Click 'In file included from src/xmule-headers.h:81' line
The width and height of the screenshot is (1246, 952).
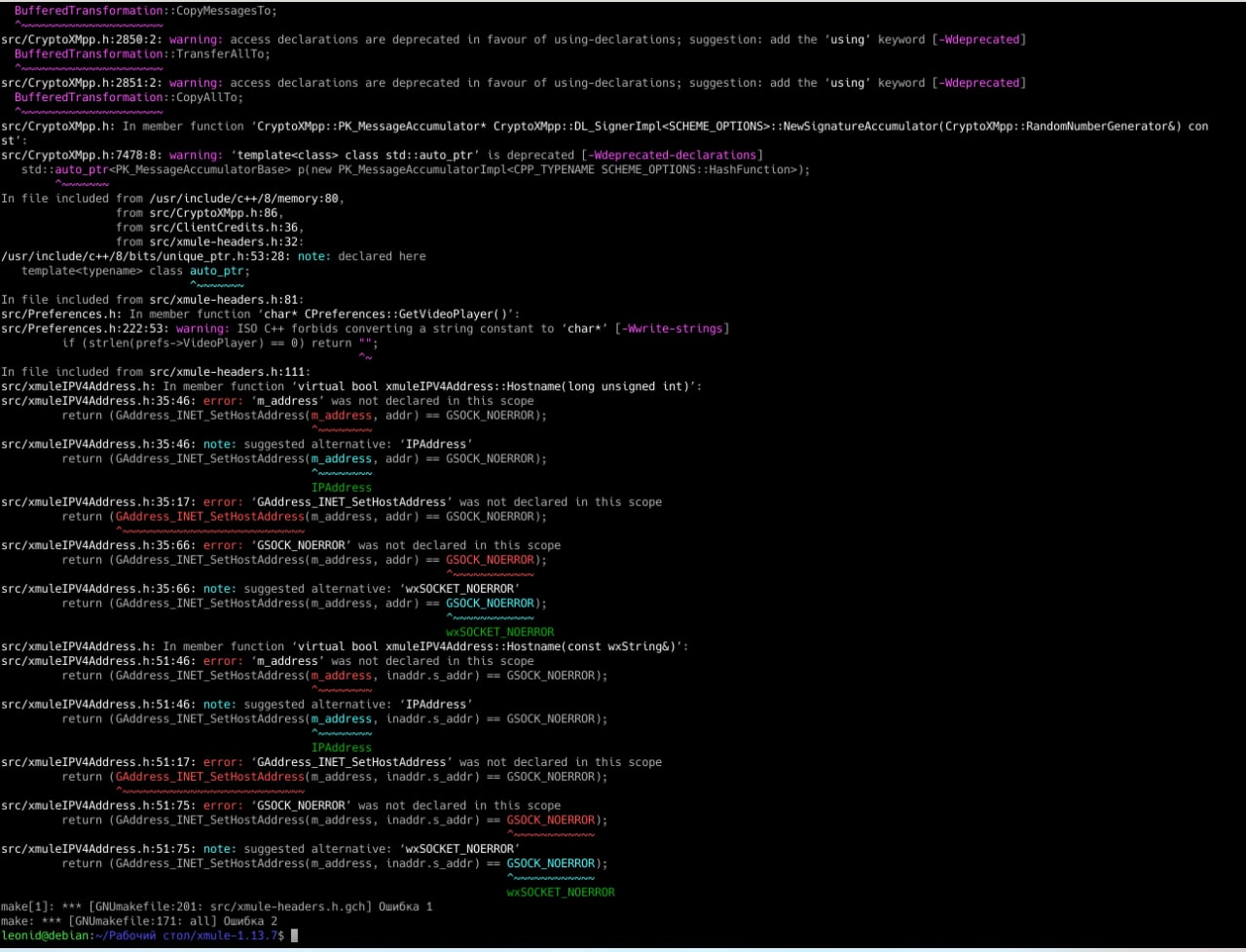coord(153,300)
